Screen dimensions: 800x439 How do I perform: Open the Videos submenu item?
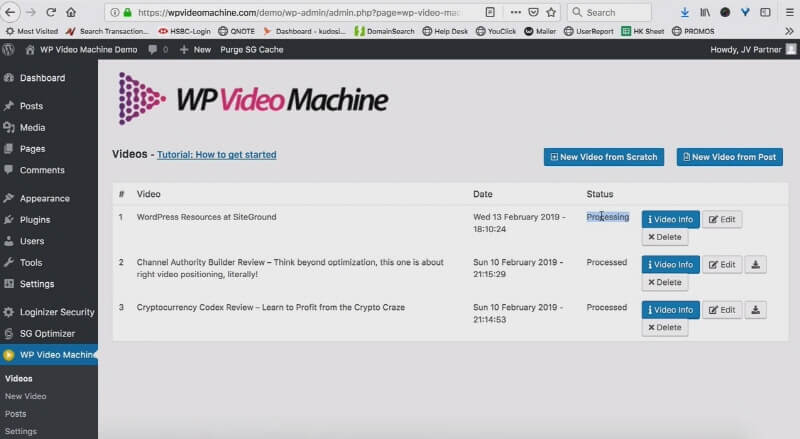(x=19, y=379)
